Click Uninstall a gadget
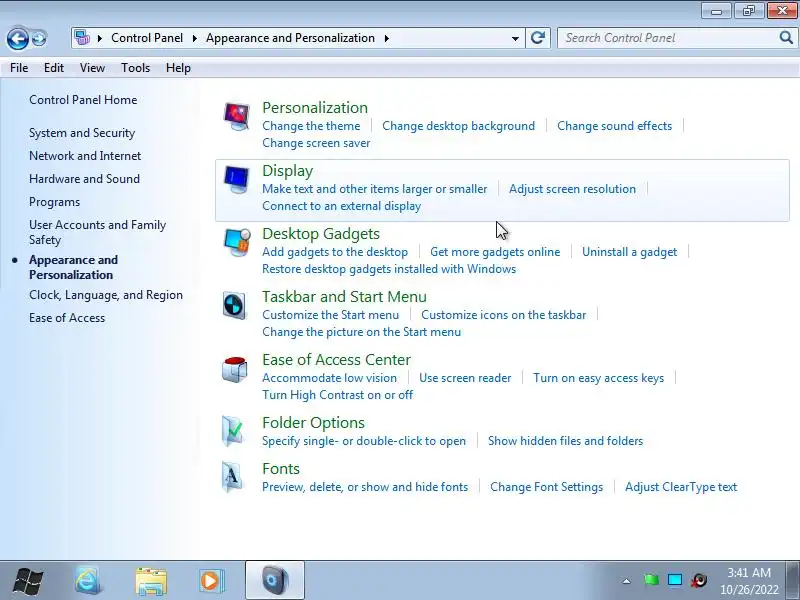 point(630,252)
